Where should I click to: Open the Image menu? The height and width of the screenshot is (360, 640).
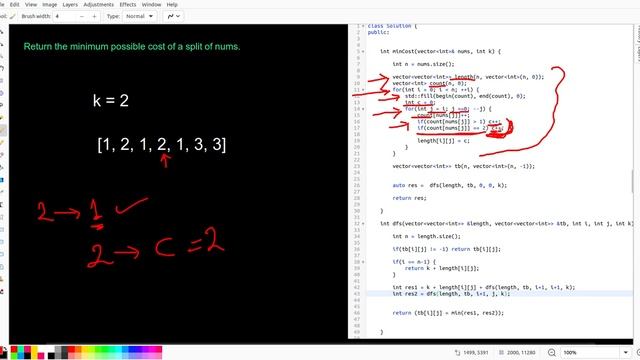tap(49, 4)
